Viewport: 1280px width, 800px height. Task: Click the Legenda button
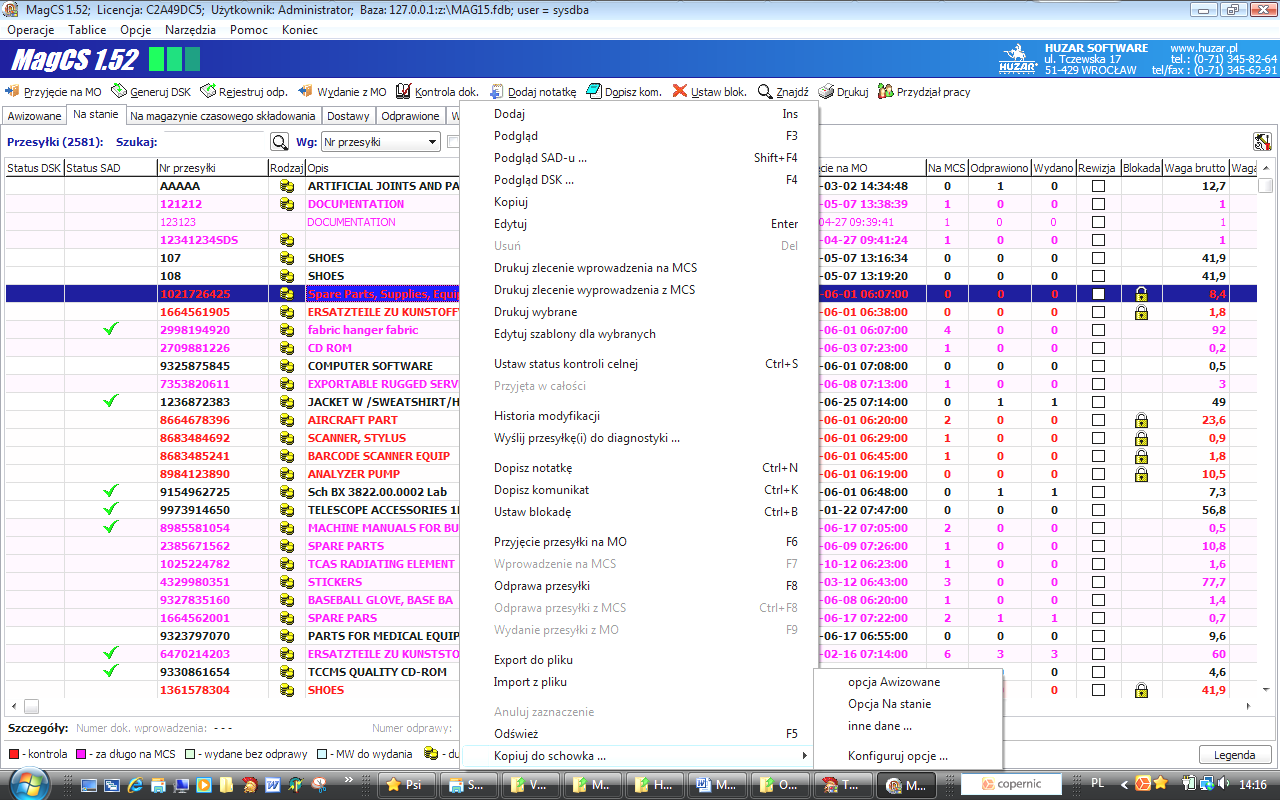[x=1234, y=755]
